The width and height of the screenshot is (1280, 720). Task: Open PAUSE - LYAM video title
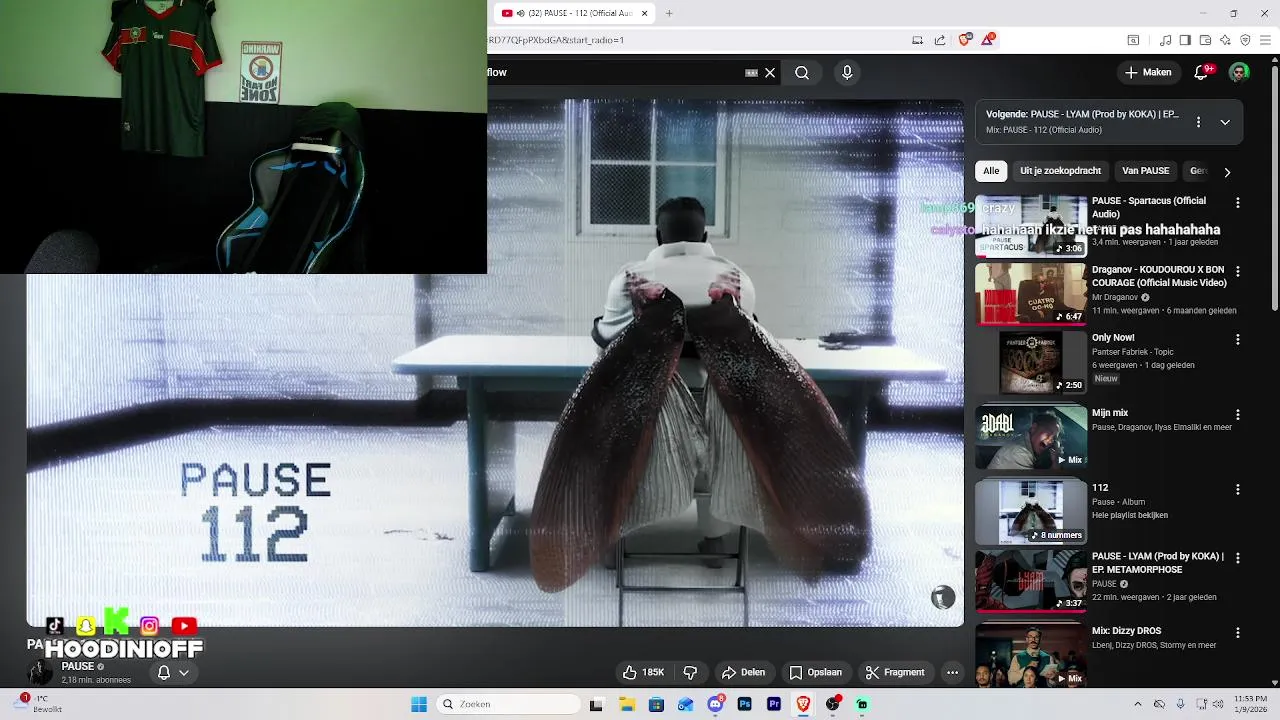[x=1157, y=563]
